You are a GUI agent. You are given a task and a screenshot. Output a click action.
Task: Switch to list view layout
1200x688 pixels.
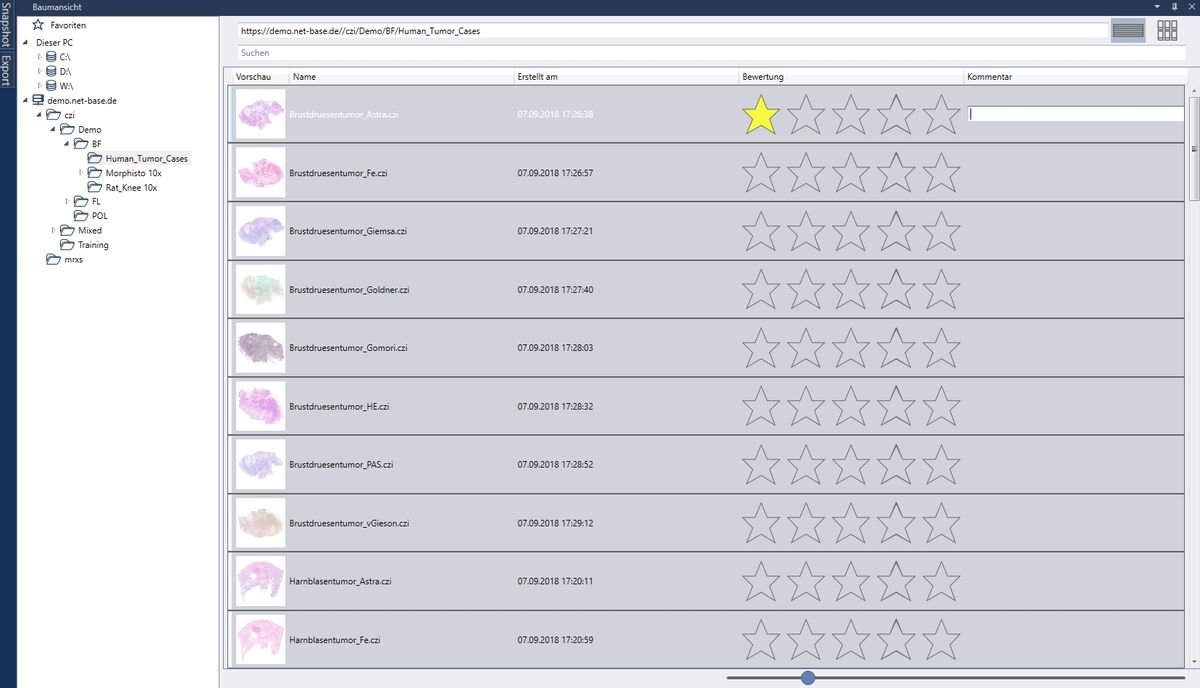[1128, 30]
